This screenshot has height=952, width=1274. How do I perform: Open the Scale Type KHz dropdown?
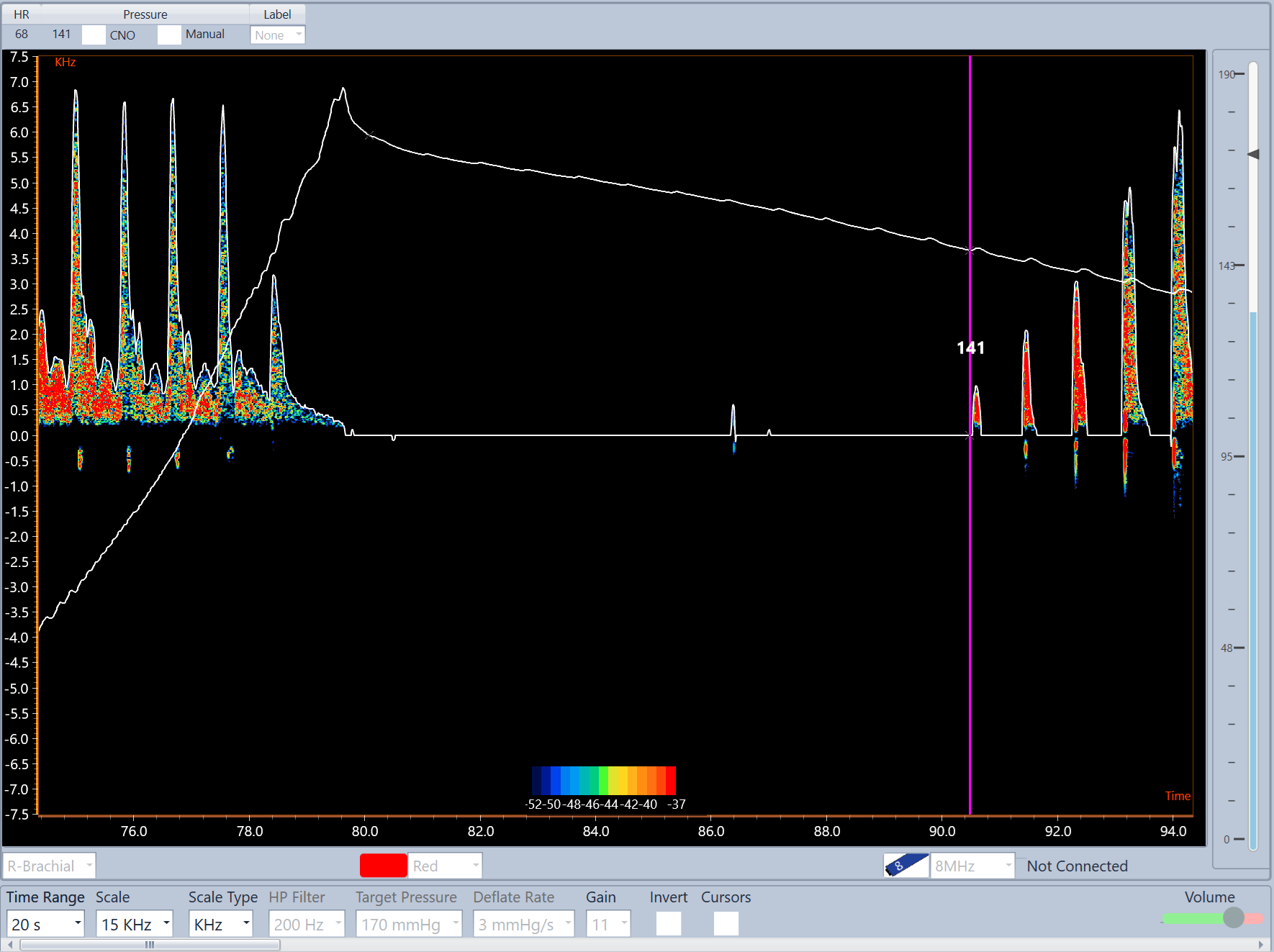pyautogui.click(x=220, y=924)
